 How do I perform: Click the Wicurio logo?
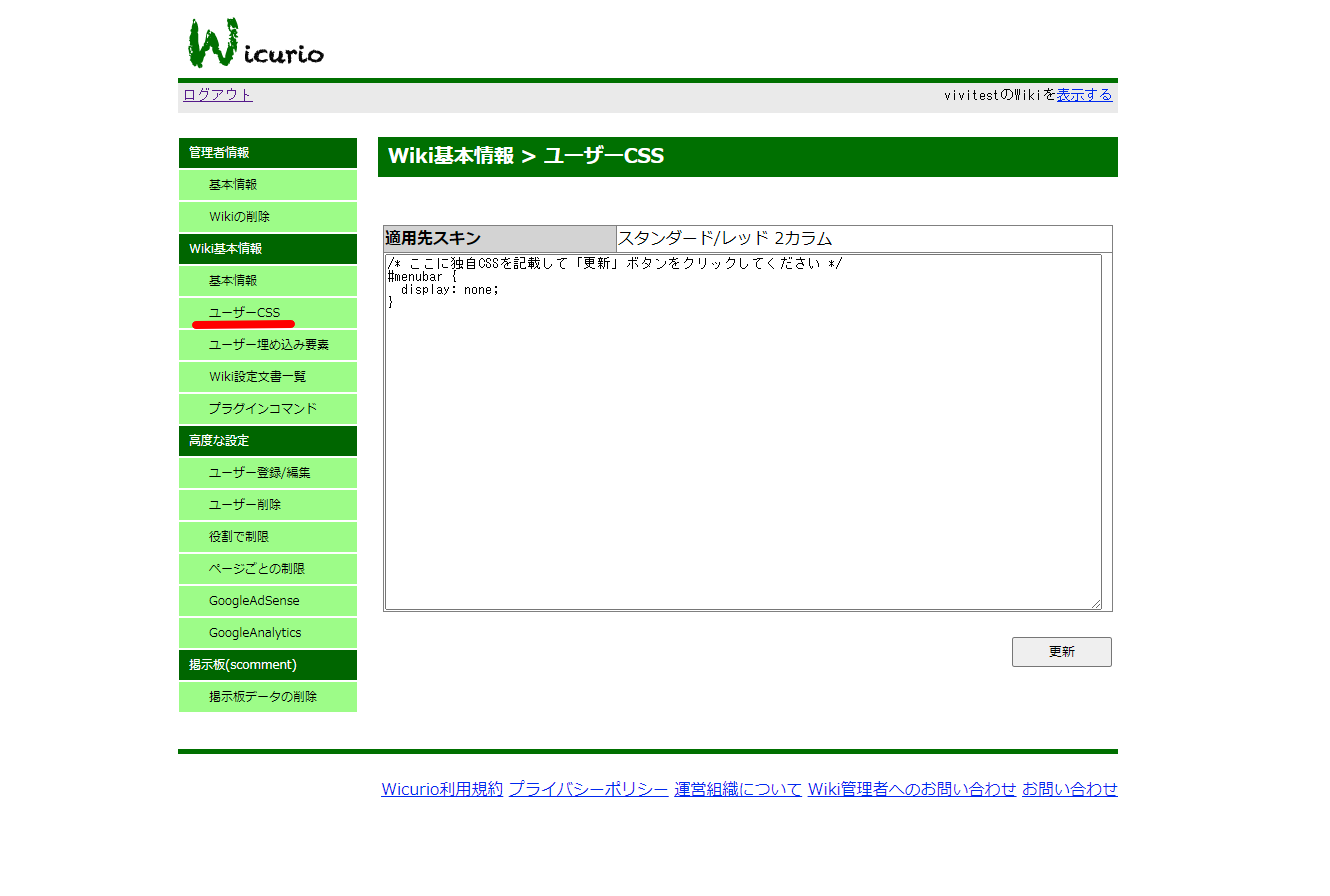tap(256, 43)
